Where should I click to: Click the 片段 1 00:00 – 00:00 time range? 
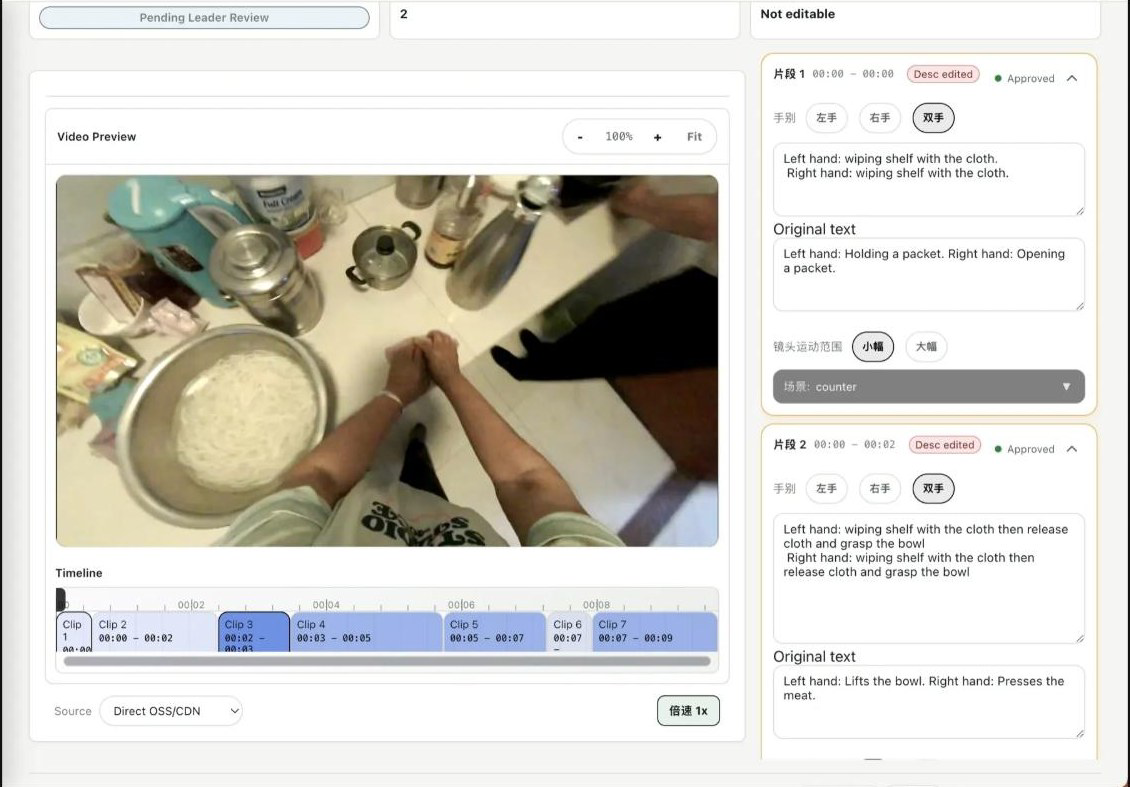(x=853, y=74)
